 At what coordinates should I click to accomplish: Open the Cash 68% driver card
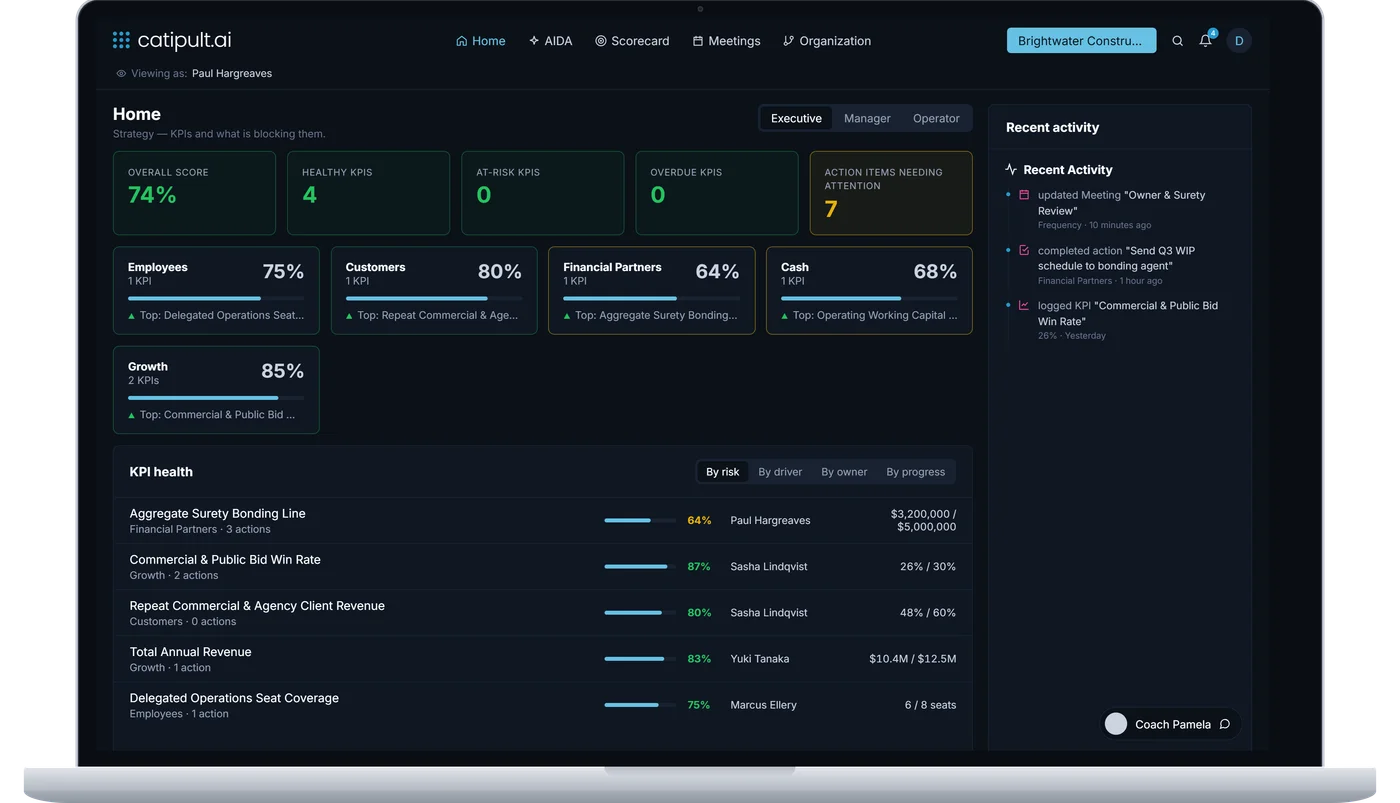[869, 290]
